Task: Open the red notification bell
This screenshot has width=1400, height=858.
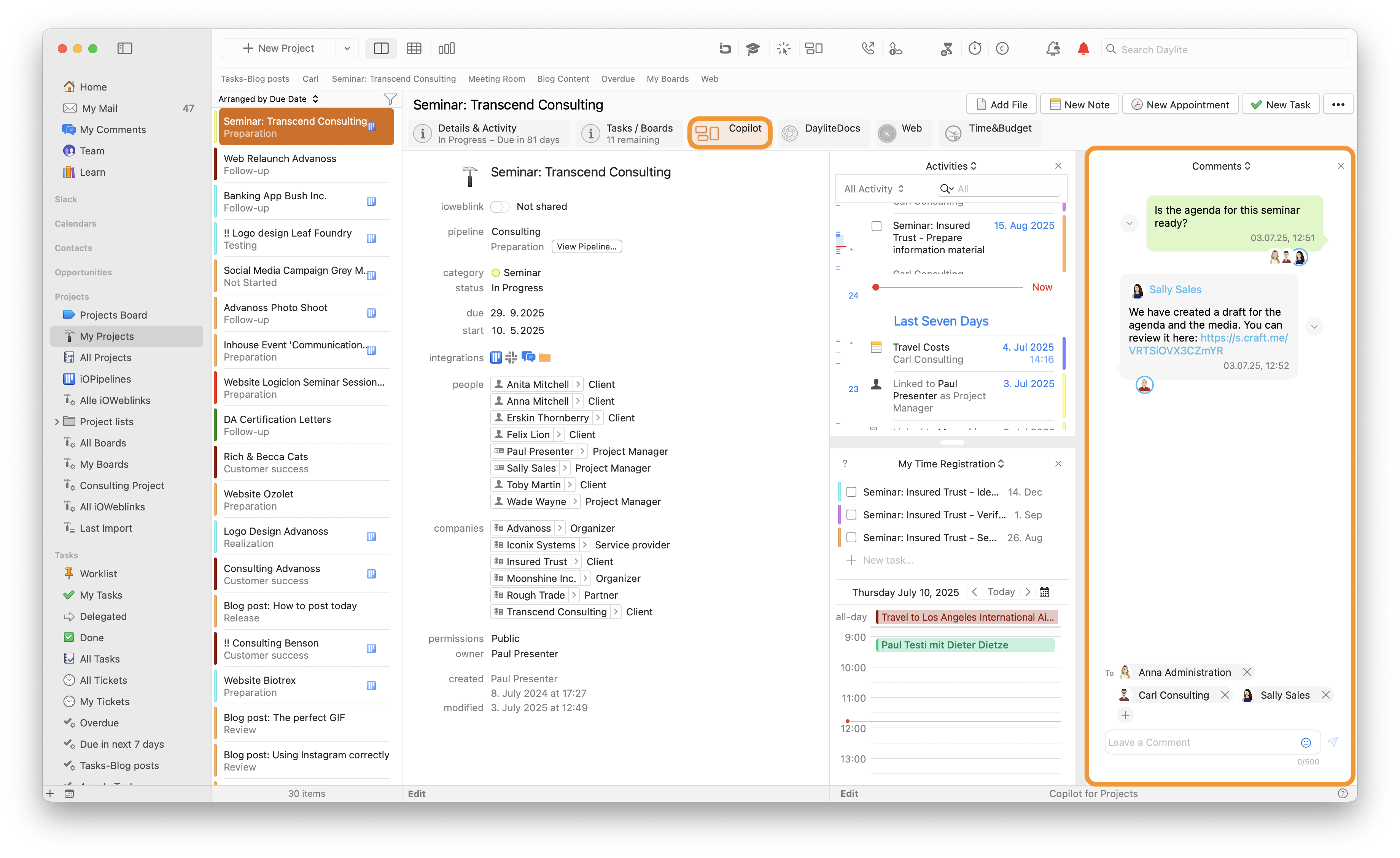Action: (x=1083, y=49)
